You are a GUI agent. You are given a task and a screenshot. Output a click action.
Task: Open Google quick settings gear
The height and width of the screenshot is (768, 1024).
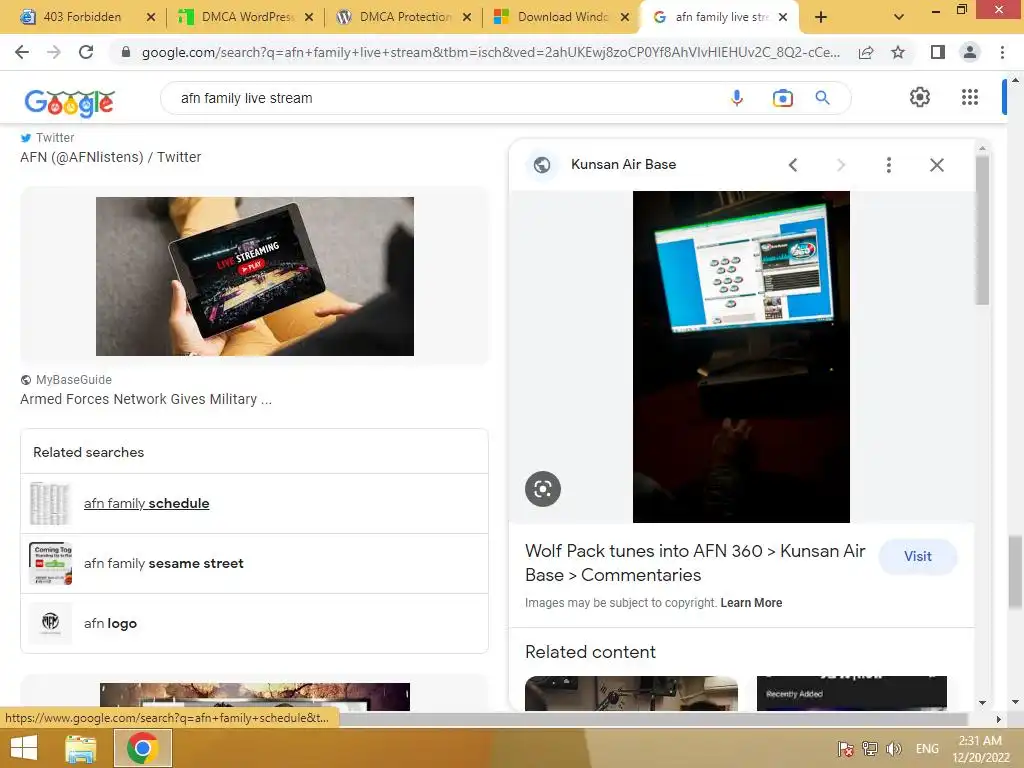(x=920, y=97)
